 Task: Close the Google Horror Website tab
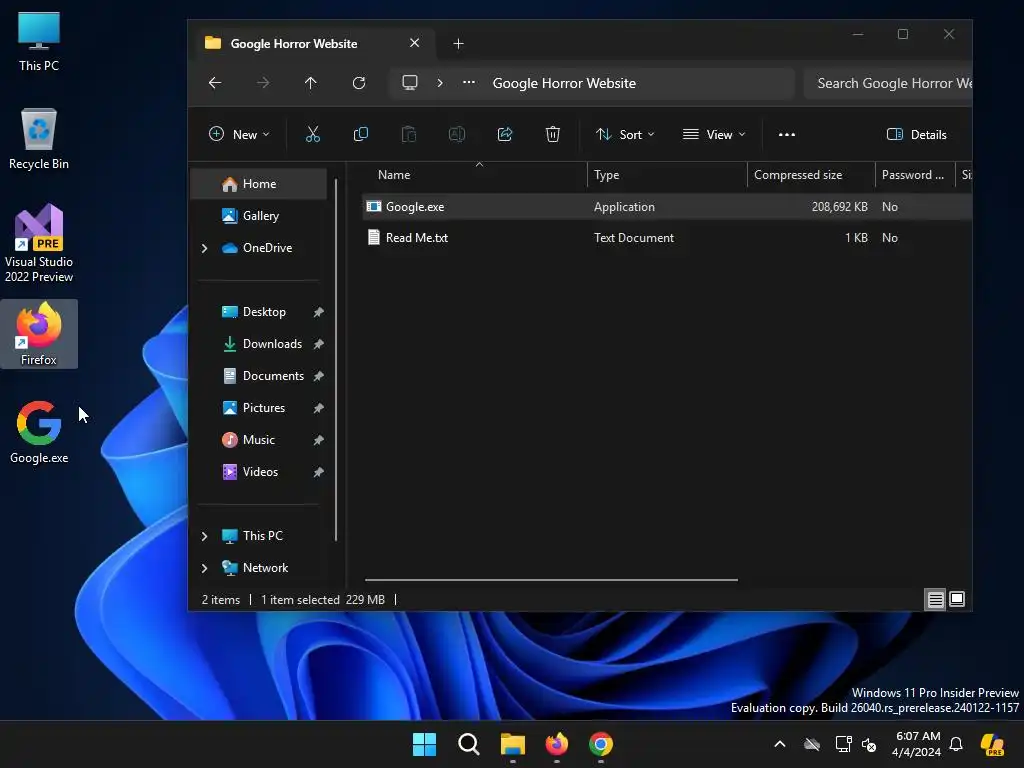click(x=415, y=43)
